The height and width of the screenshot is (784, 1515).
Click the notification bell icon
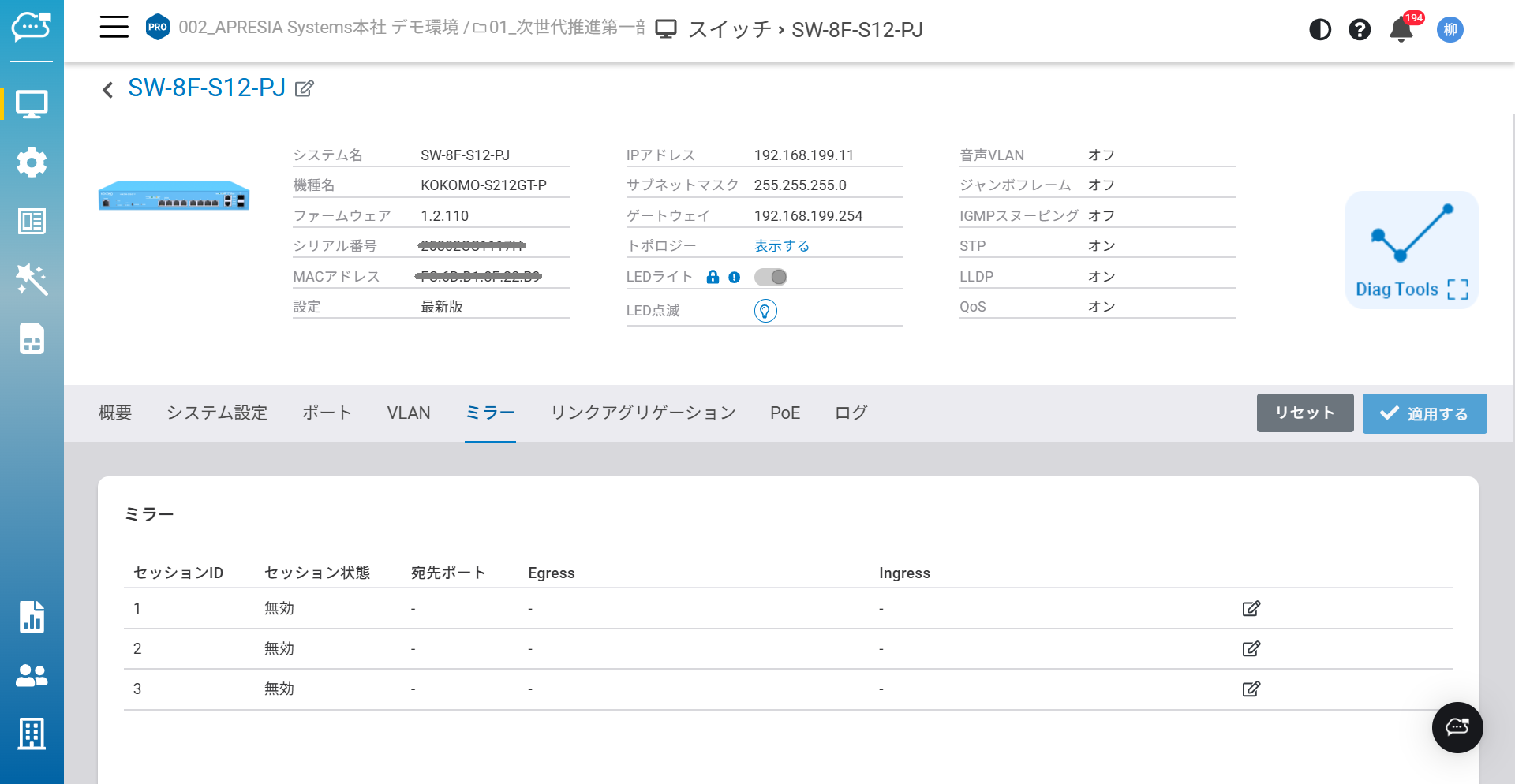click(1401, 30)
